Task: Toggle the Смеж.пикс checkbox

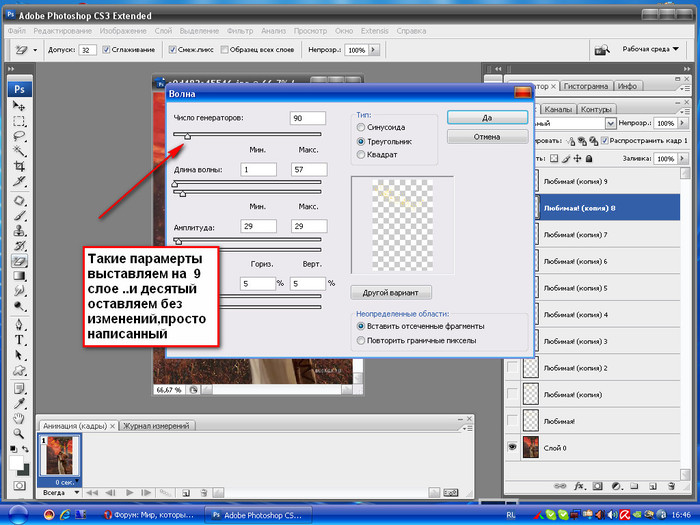Action: [x=172, y=50]
